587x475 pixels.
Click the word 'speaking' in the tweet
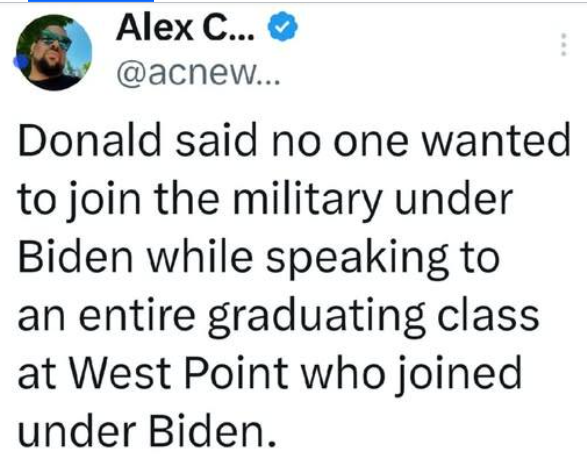(357, 259)
